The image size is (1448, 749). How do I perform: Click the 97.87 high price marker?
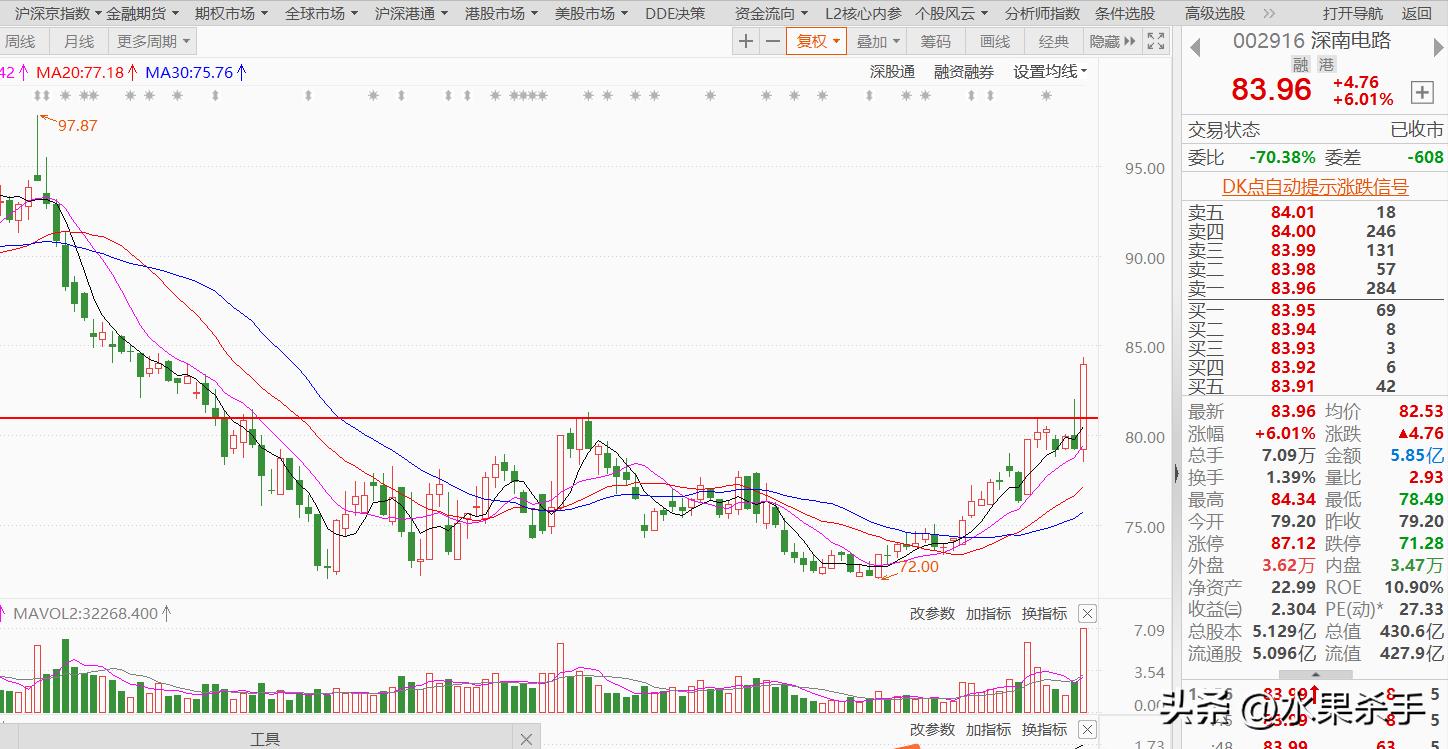pos(77,125)
